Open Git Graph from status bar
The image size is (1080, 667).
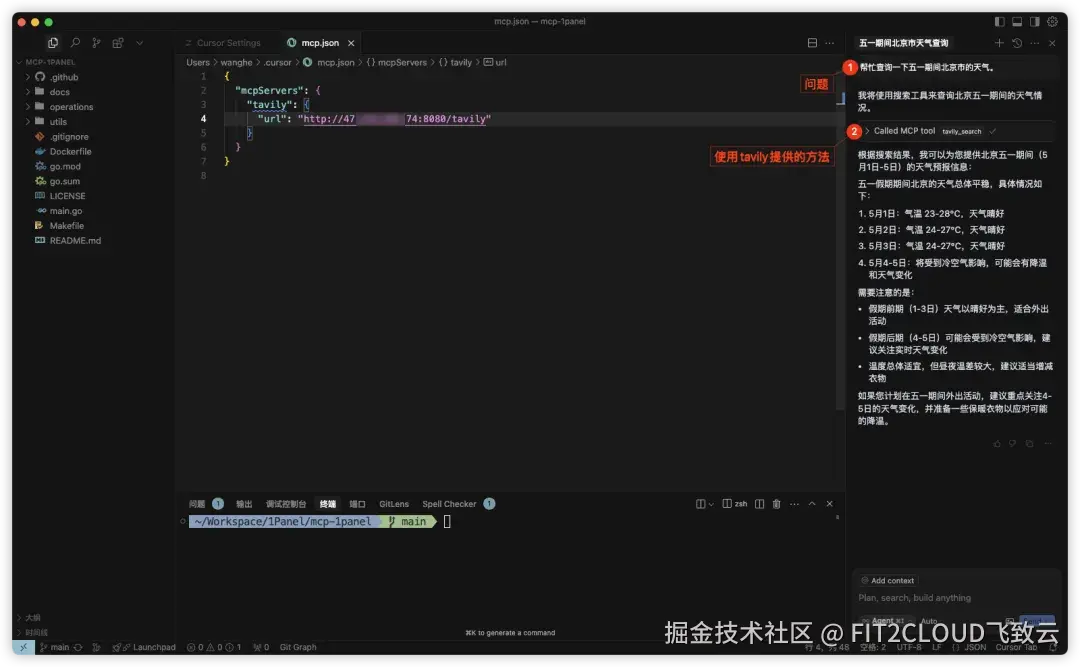pos(298,648)
